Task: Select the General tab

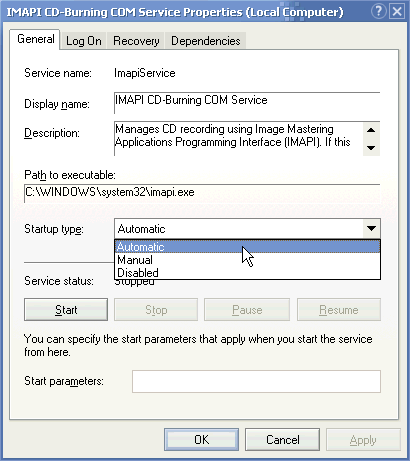Action: [x=35, y=39]
